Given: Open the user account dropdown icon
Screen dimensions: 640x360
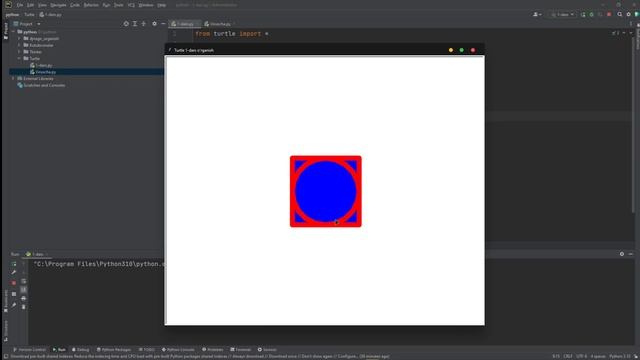Looking at the screenshot, I should click(x=537, y=15).
